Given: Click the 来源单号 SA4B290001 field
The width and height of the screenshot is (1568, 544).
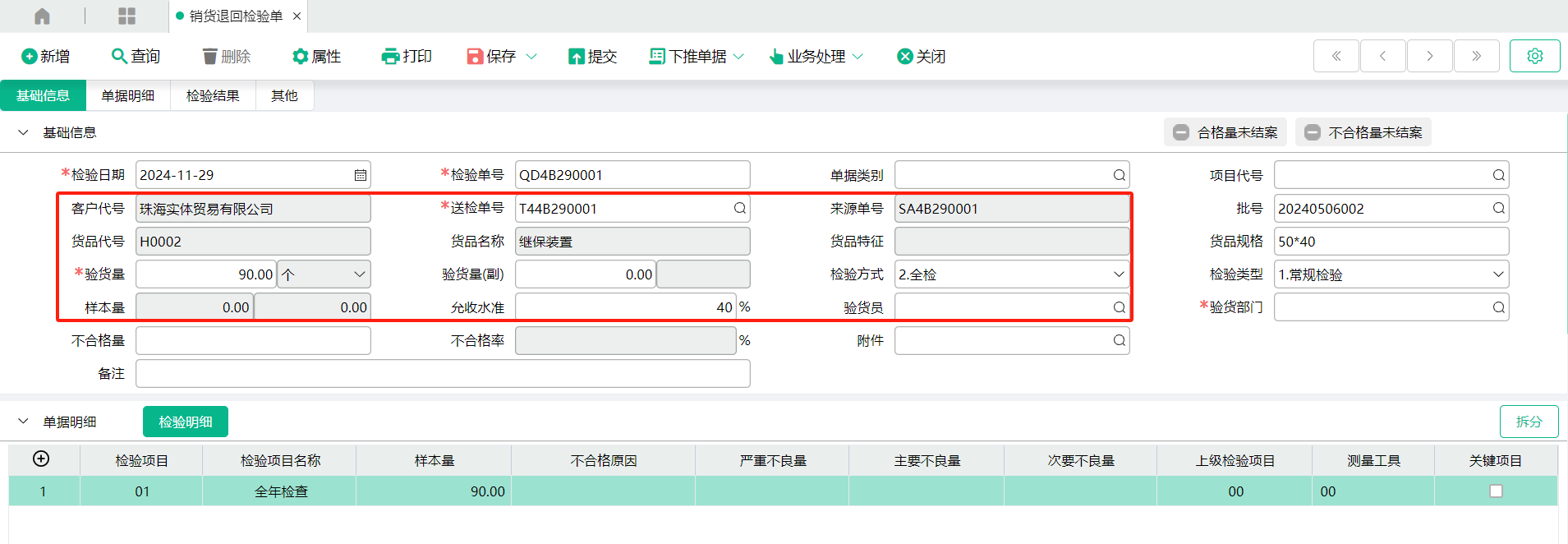Looking at the screenshot, I should pyautogui.click(x=1012, y=209).
